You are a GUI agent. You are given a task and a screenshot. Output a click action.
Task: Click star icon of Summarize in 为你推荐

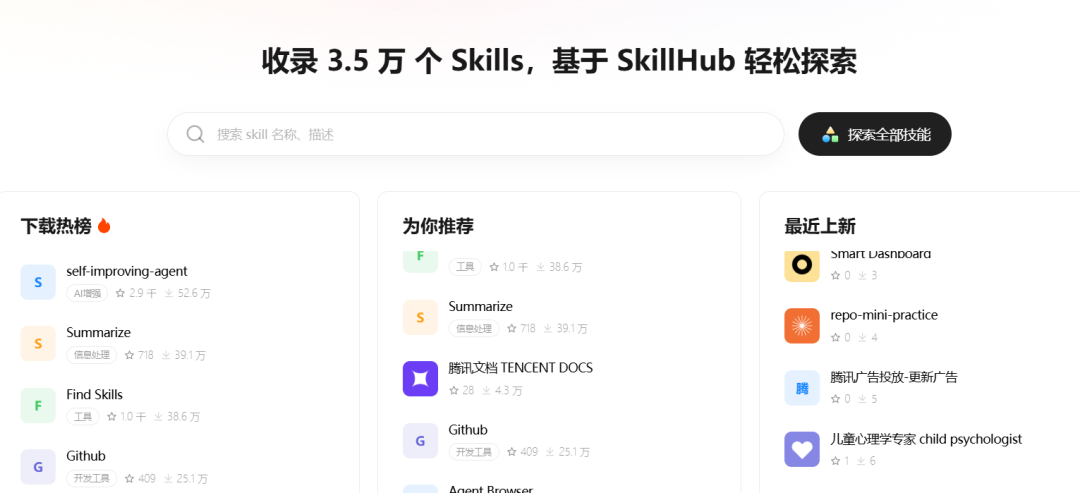point(512,328)
